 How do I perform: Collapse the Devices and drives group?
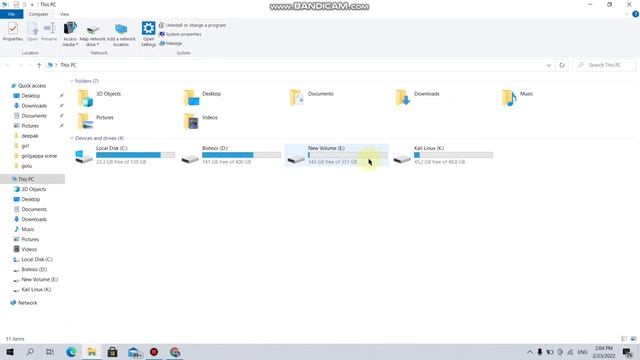pos(71,138)
